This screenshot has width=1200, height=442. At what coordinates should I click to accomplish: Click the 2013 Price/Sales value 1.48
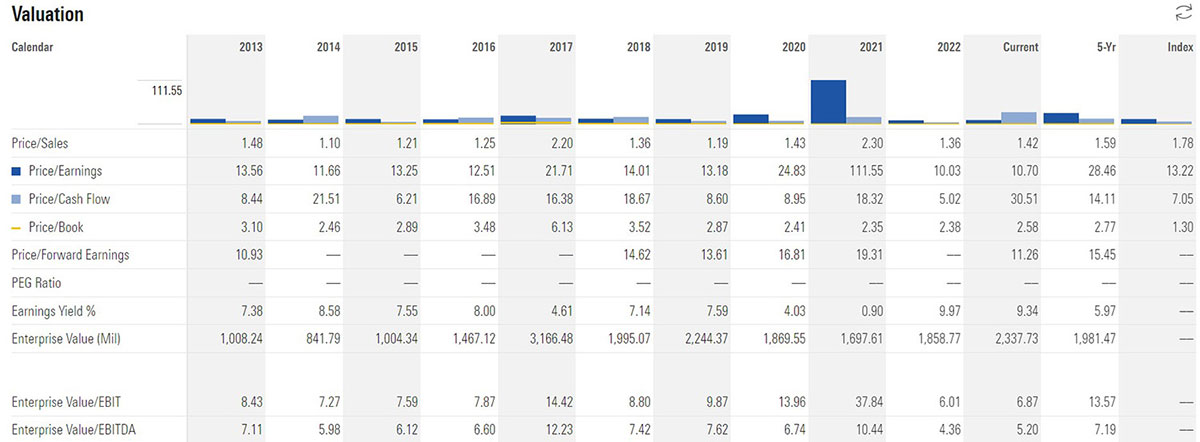click(253, 143)
